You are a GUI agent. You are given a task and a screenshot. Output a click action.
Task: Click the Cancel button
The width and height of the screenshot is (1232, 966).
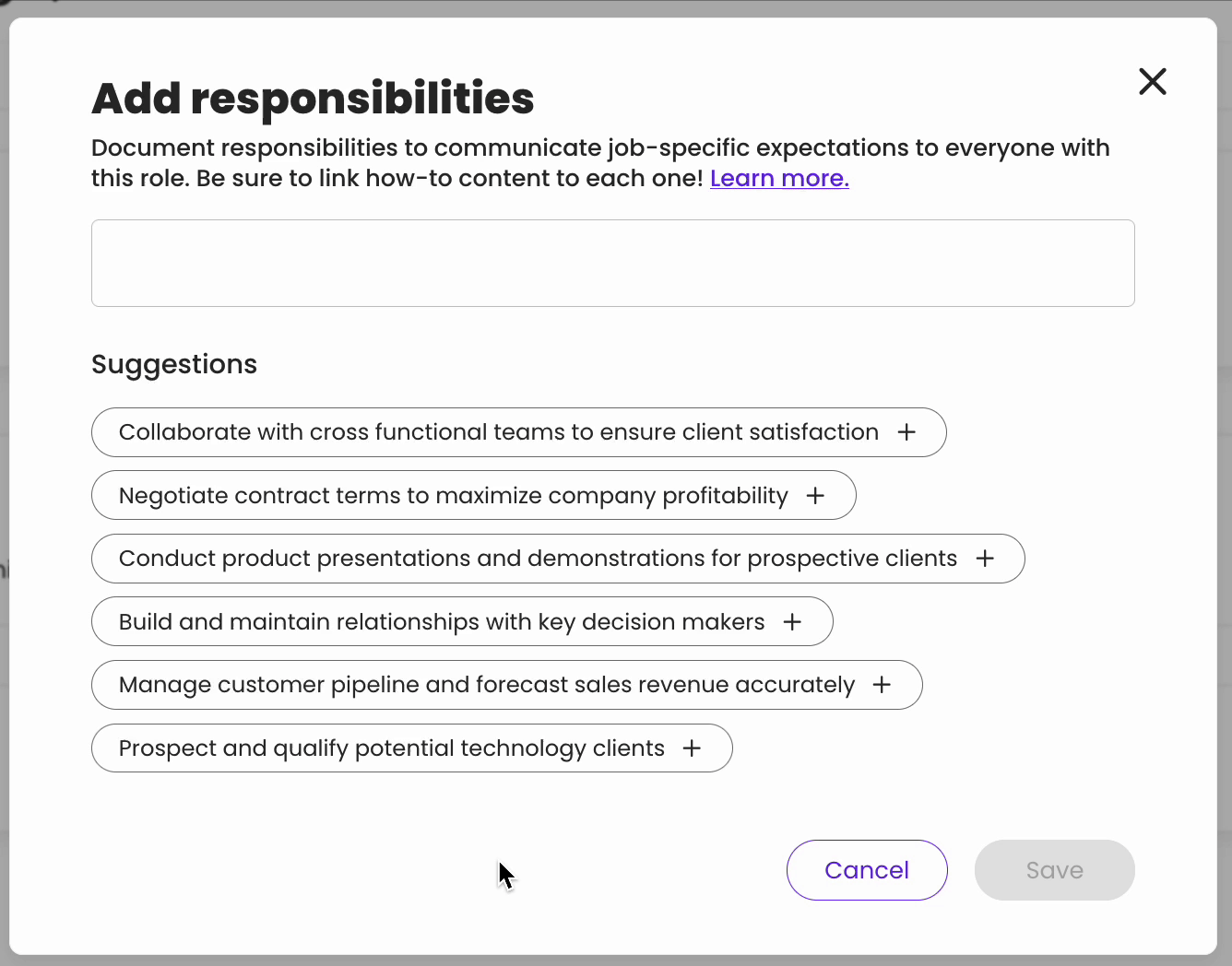tap(866, 869)
